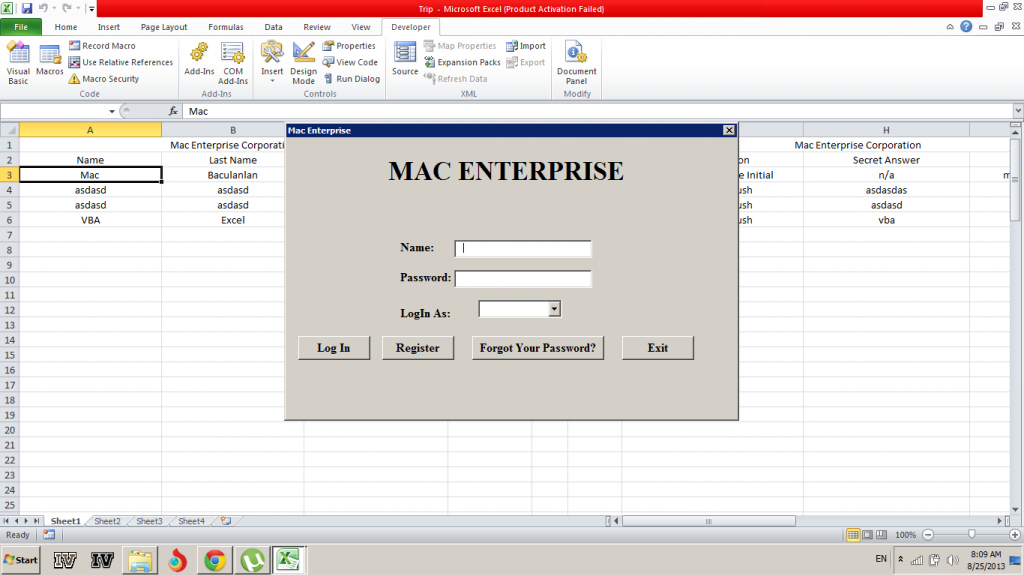Switch to Sheet3 tab

(149, 521)
